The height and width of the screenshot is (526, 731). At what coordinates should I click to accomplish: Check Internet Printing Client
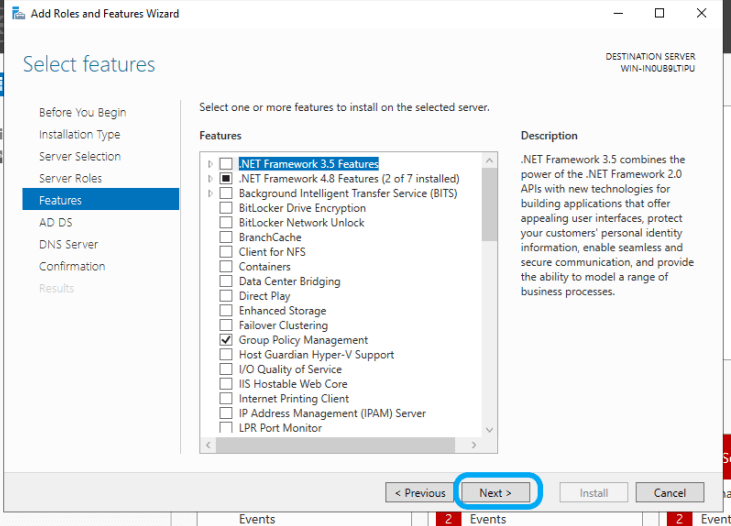coord(226,399)
